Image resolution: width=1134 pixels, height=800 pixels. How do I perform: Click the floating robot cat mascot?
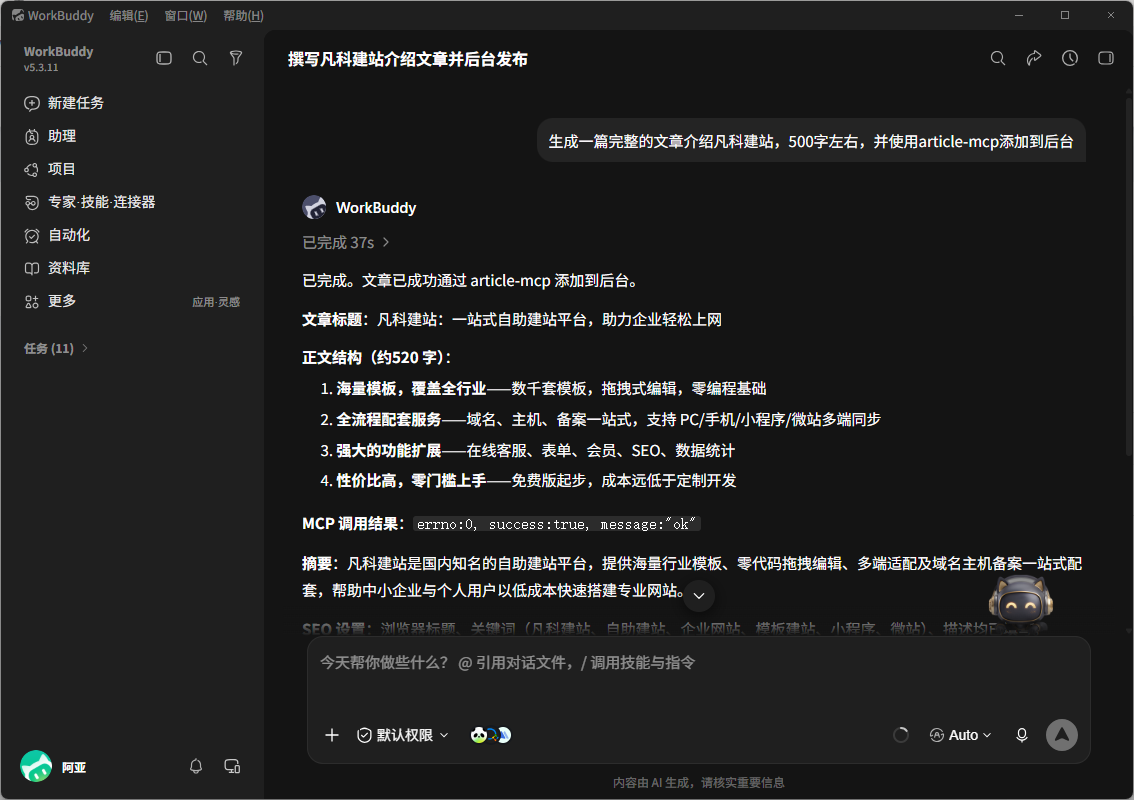pos(1020,600)
